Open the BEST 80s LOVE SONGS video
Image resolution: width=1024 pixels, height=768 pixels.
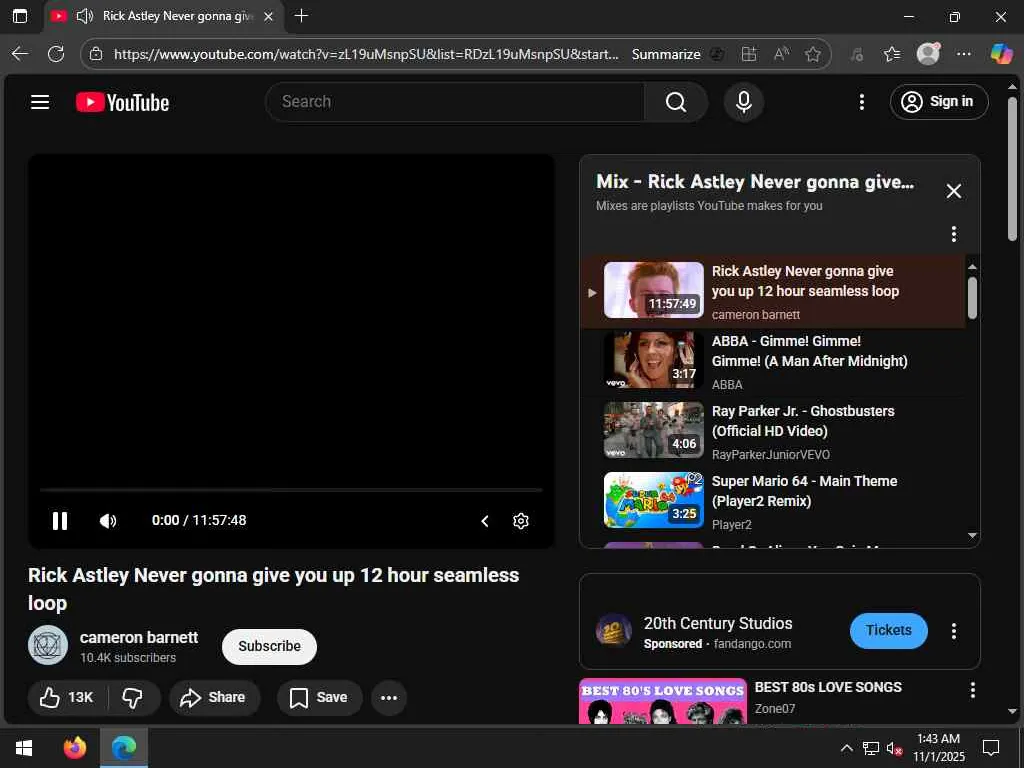tap(827, 687)
